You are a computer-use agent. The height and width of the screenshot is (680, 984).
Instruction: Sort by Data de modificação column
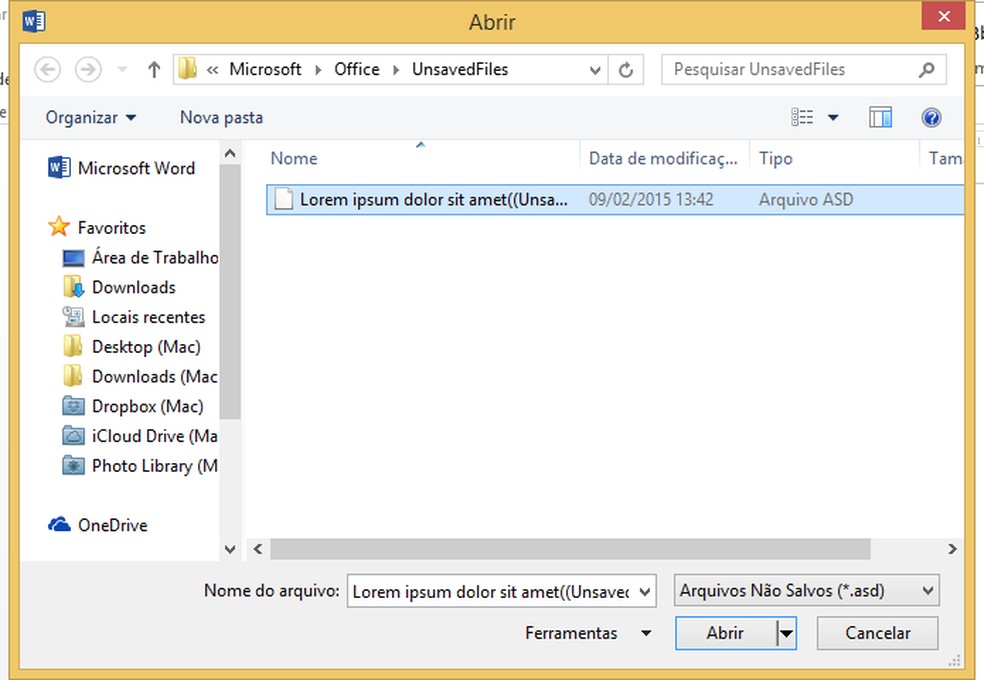[x=663, y=158]
